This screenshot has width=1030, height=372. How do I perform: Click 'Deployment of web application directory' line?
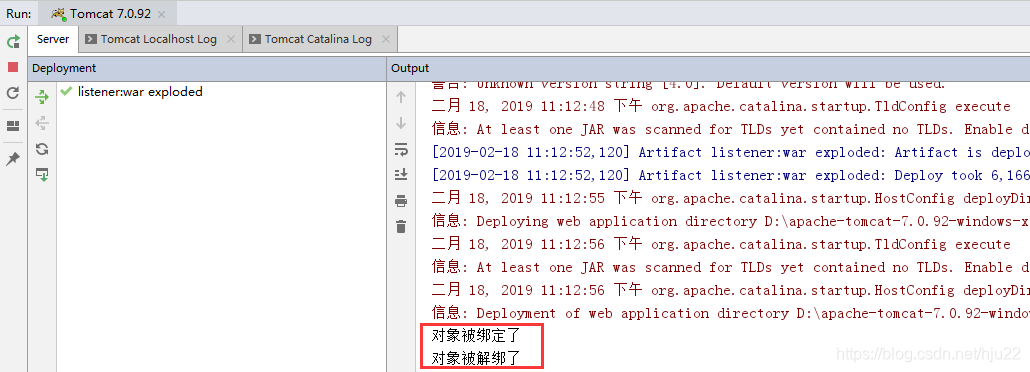click(x=730, y=314)
